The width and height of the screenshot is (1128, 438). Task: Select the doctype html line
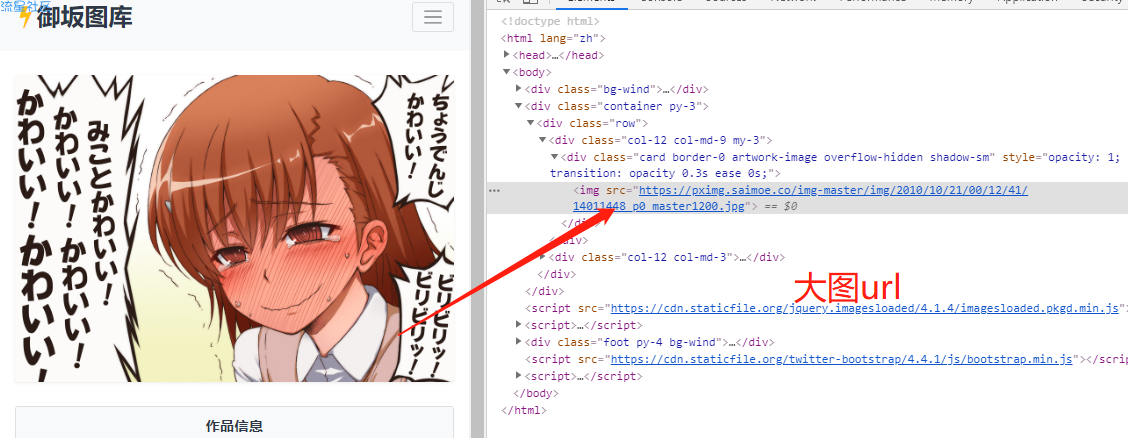point(550,22)
